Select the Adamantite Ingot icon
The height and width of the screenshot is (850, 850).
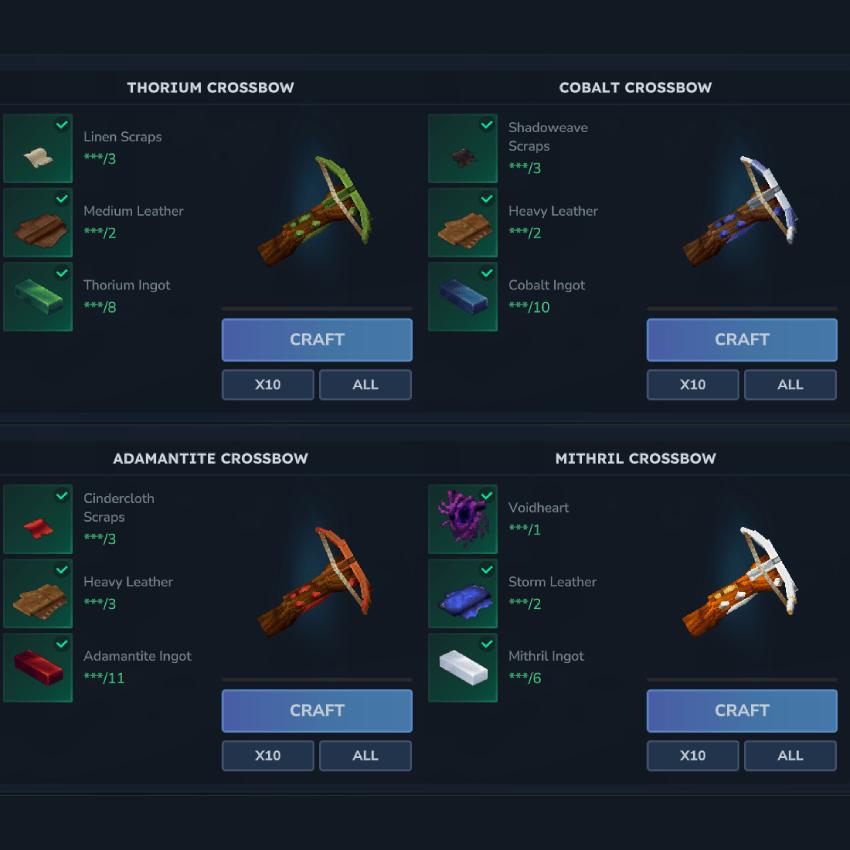coord(38,668)
